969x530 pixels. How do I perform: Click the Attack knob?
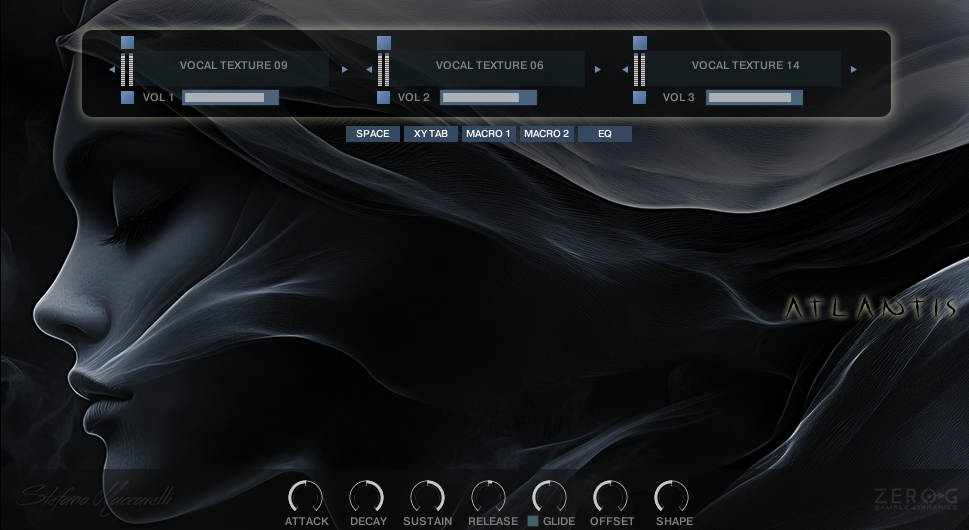(x=306, y=497)
